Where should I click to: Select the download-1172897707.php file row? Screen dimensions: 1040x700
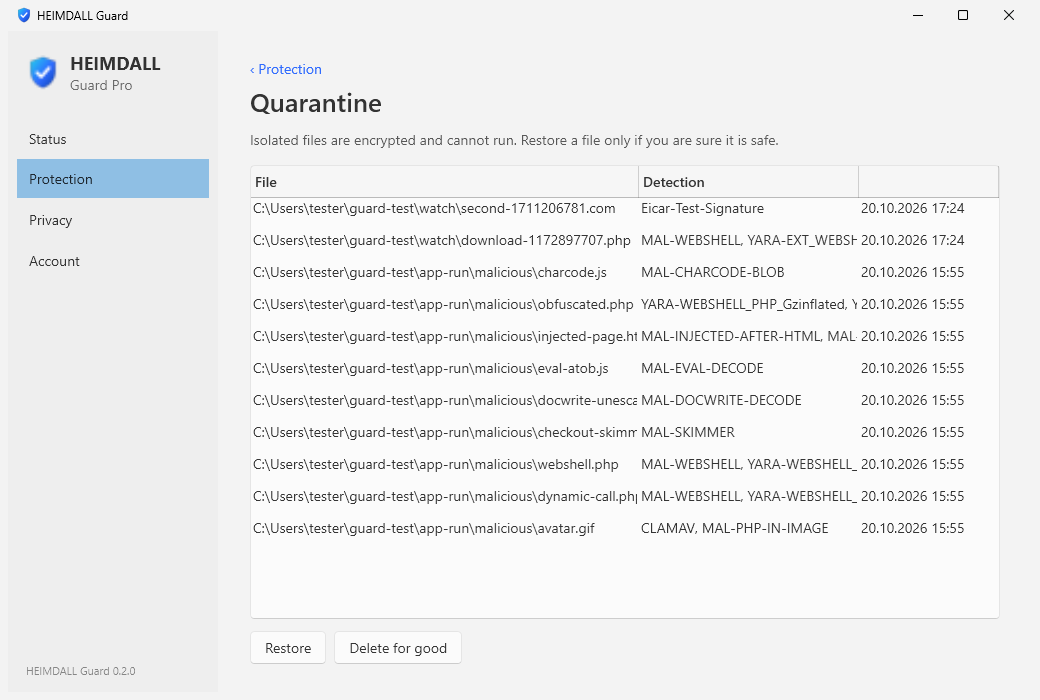pos(625,240)
